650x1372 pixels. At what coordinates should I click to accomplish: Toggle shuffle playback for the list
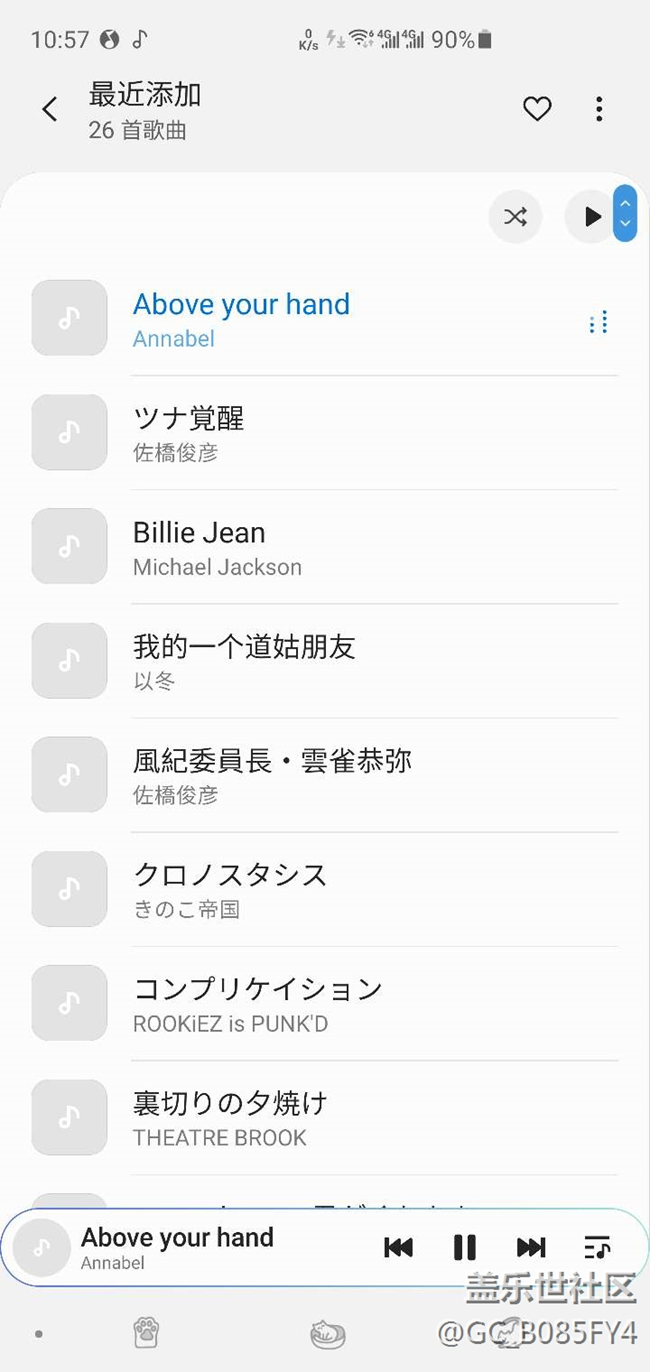tap(515, 216)
